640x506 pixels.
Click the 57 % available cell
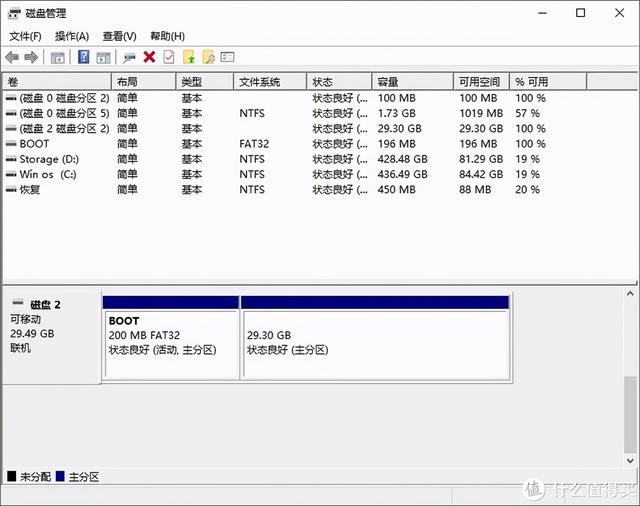(527, 113)
